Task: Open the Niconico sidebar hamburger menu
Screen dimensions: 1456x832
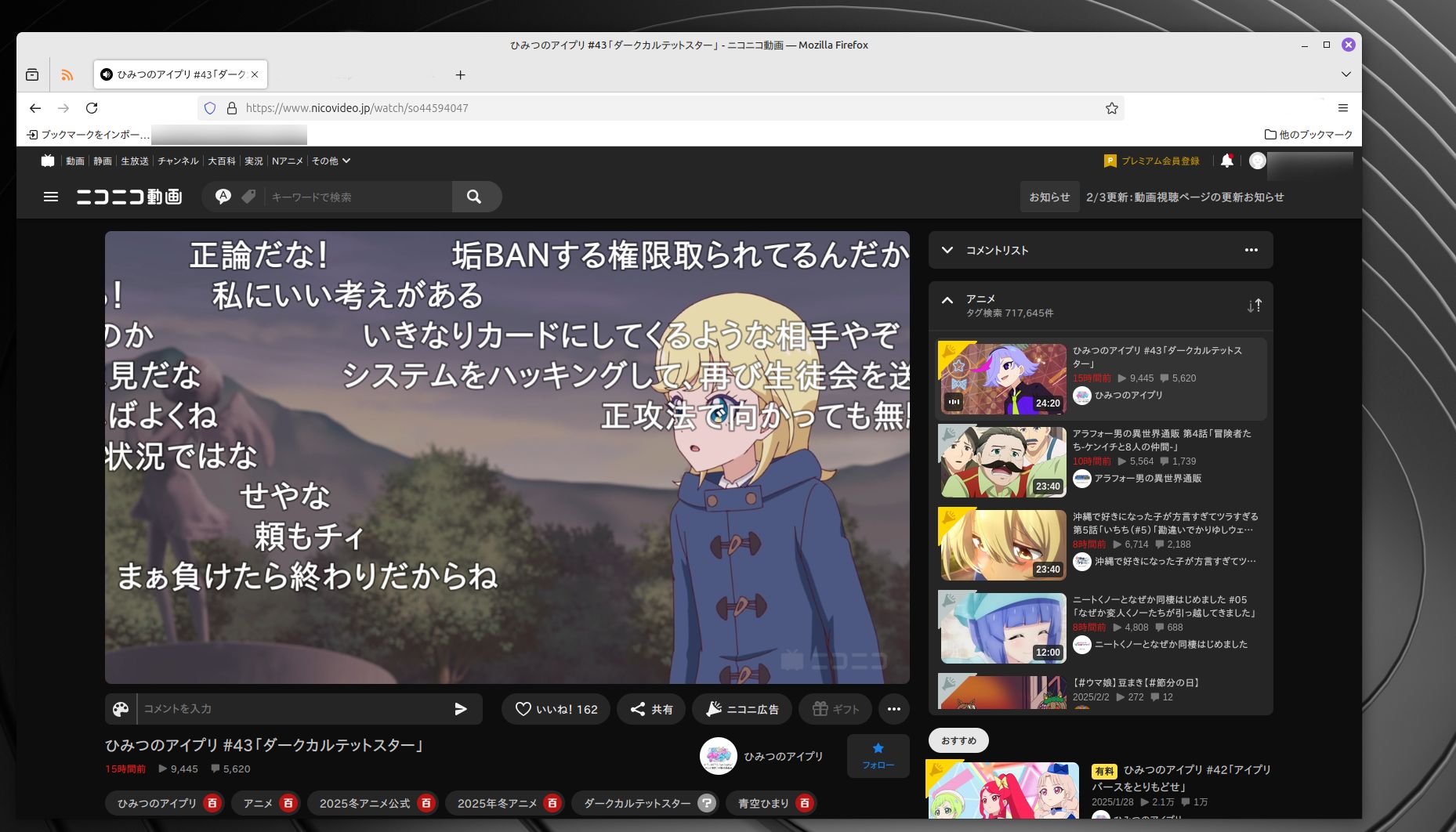Action: tap(51, 197)
